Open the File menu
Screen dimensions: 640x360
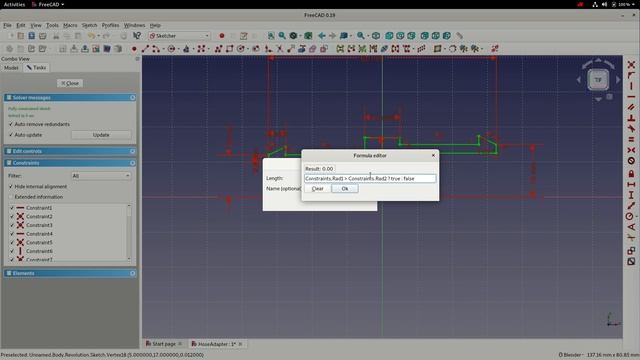click(x=7, y=25)
